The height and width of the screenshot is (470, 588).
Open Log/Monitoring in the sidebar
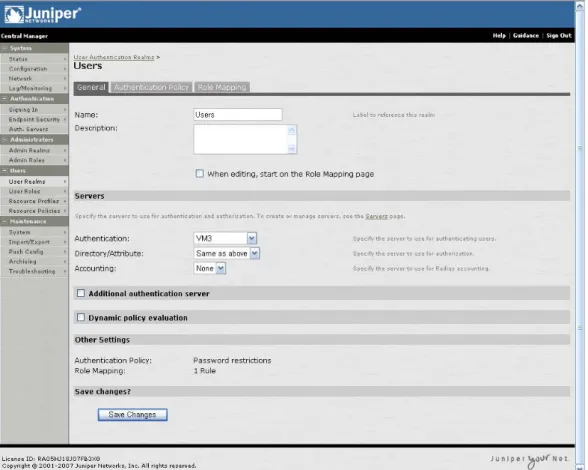34,89
